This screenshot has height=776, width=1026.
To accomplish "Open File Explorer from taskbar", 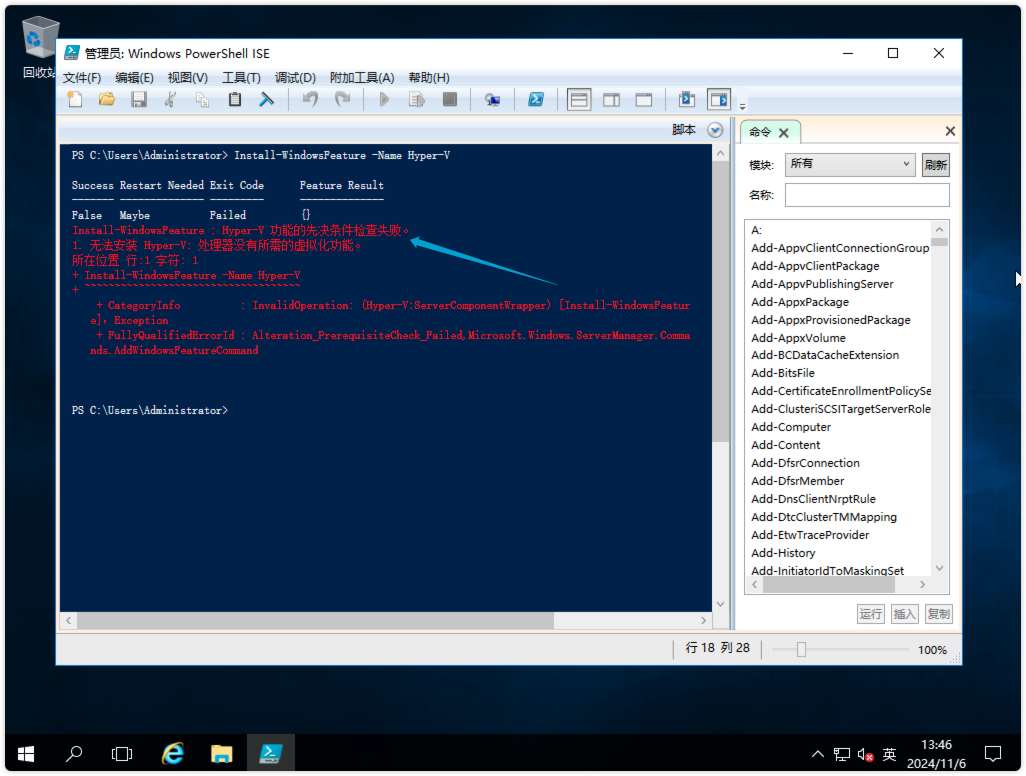I will click(221, 754).
